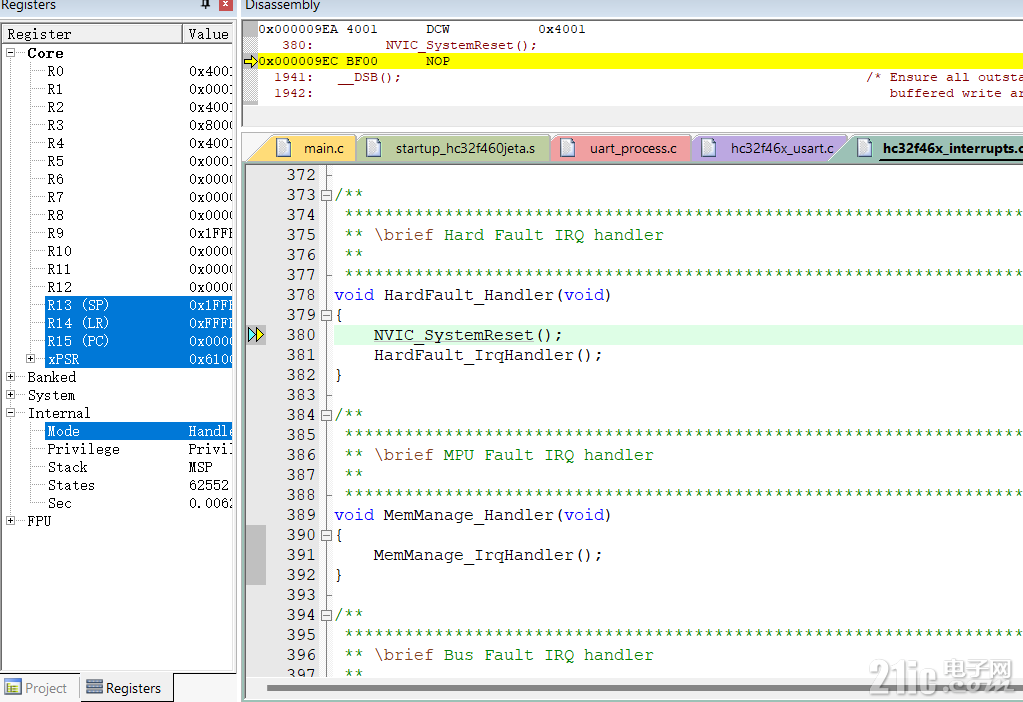
Task: Select the R3 register row
Action: pos(138,125)
